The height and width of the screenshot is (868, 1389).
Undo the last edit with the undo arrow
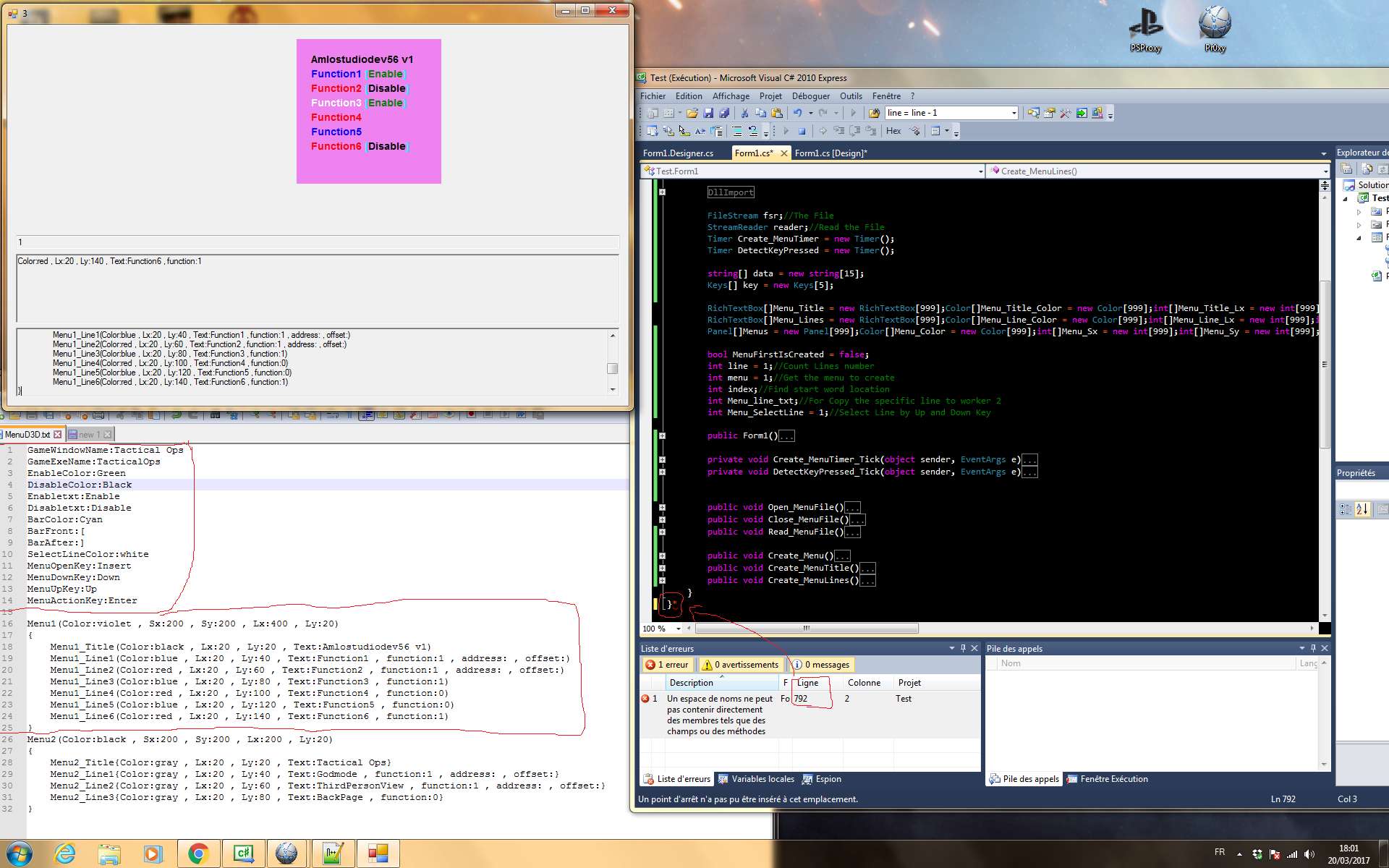[x=797, y=113]
